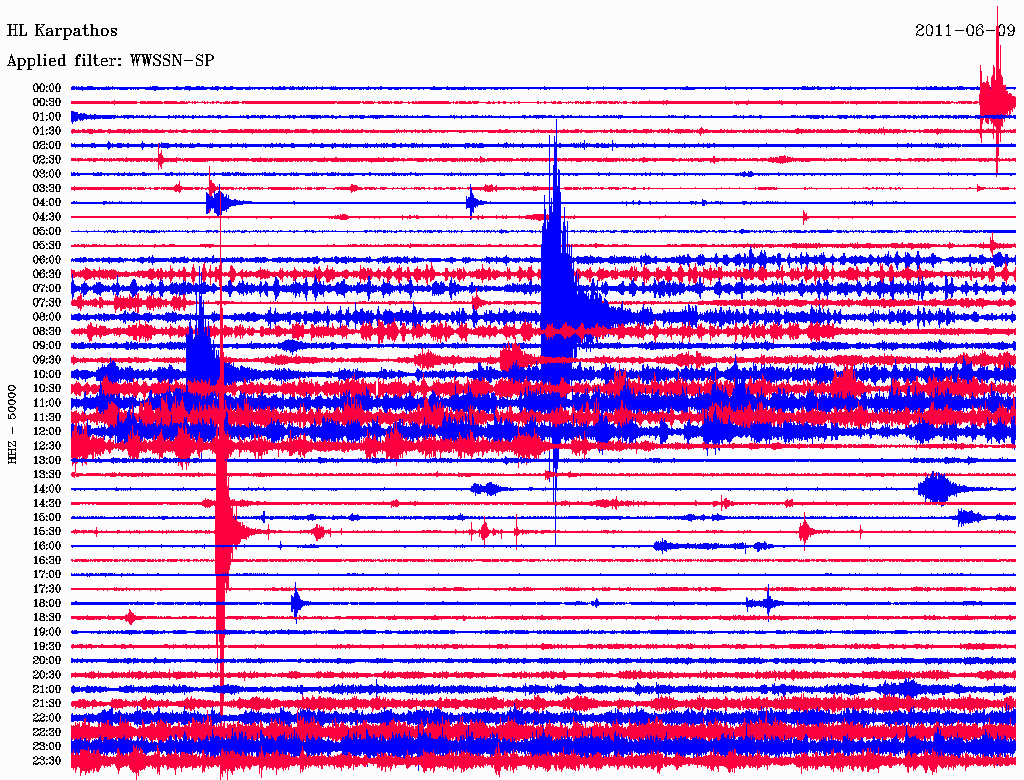This screenshot has height=780, width=1024.
Task: Select the 04:30 time label
Action: click(x=46, y=217)
